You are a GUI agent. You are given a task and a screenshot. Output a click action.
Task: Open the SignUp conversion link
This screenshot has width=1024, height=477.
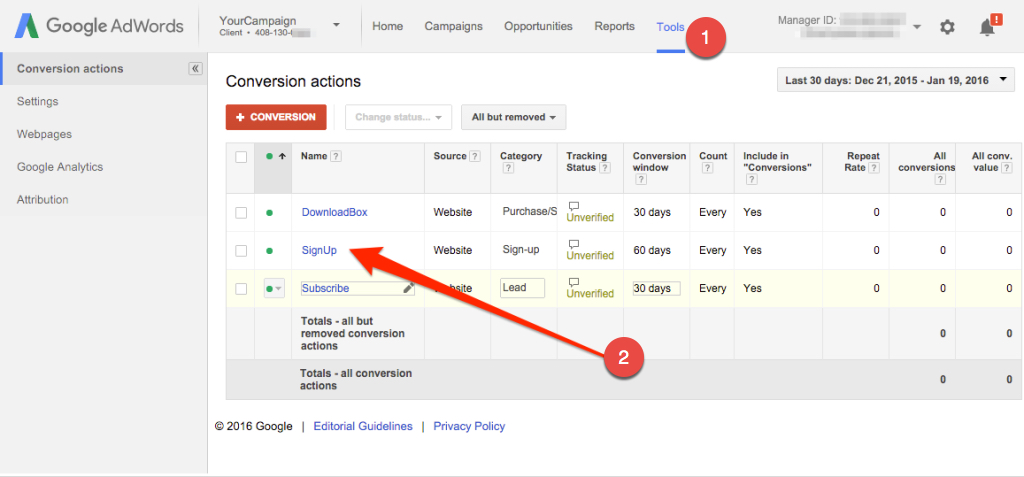[x=319, y=250]
